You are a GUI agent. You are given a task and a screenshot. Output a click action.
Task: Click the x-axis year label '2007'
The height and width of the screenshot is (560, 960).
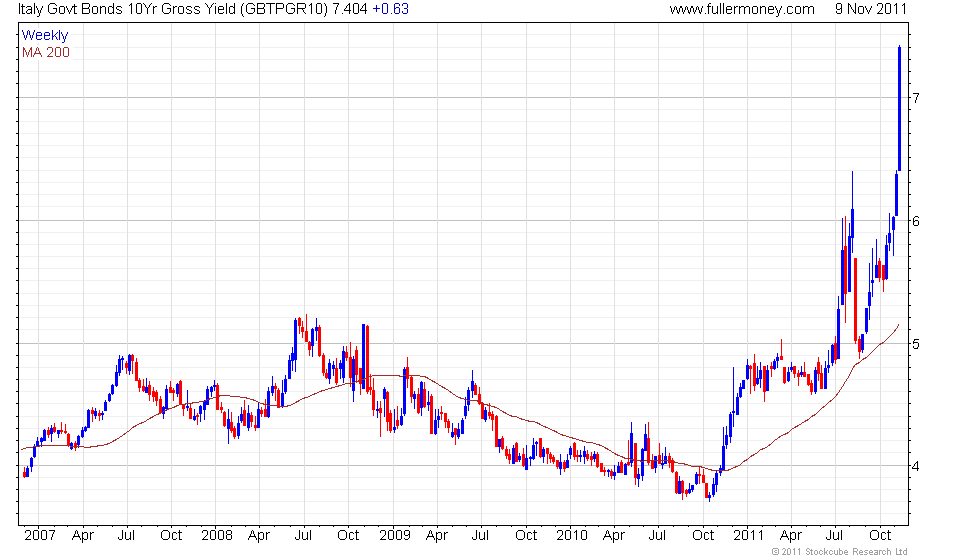40,536
